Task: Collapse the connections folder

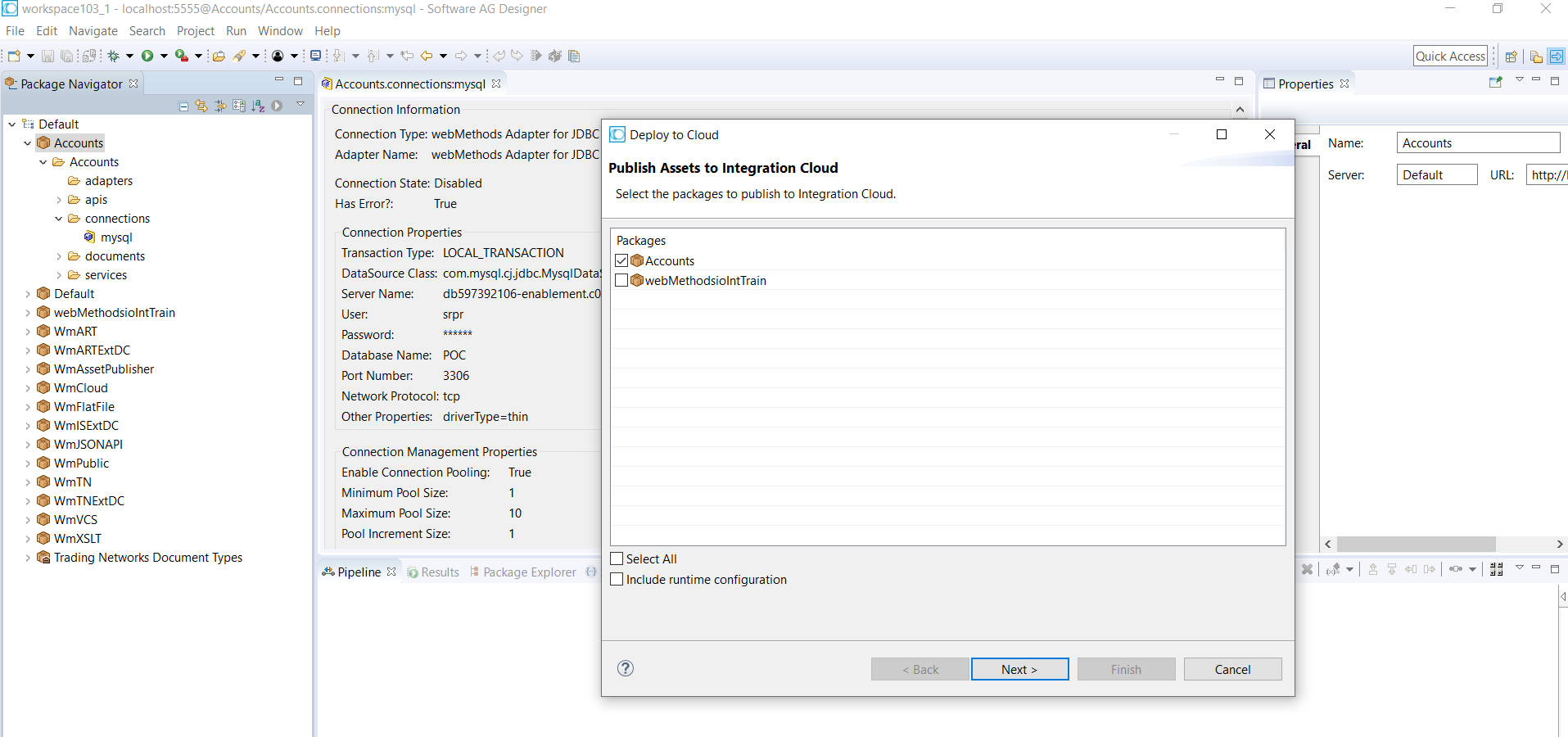Action: (58, 219)
